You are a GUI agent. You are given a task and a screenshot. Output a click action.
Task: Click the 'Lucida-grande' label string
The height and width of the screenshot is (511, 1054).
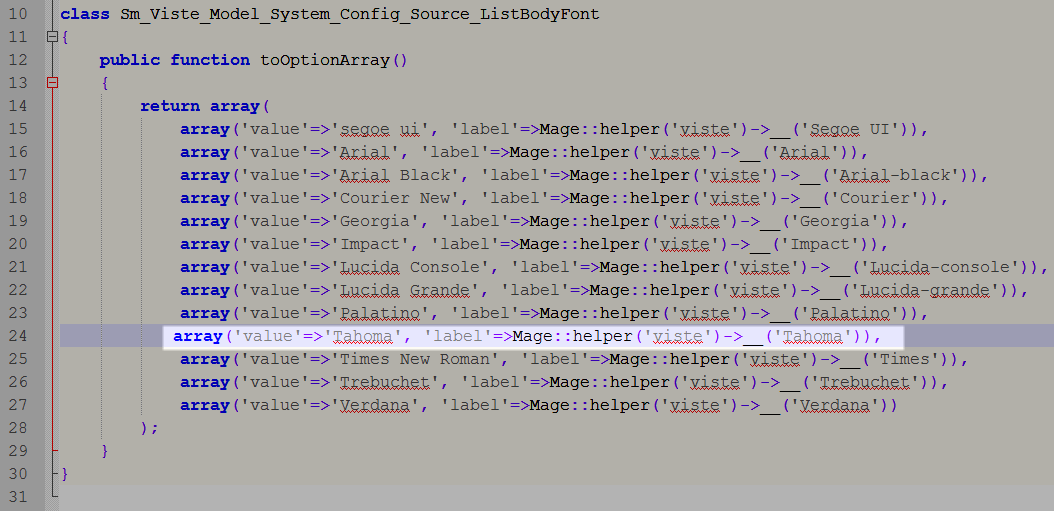click(929, 290)
